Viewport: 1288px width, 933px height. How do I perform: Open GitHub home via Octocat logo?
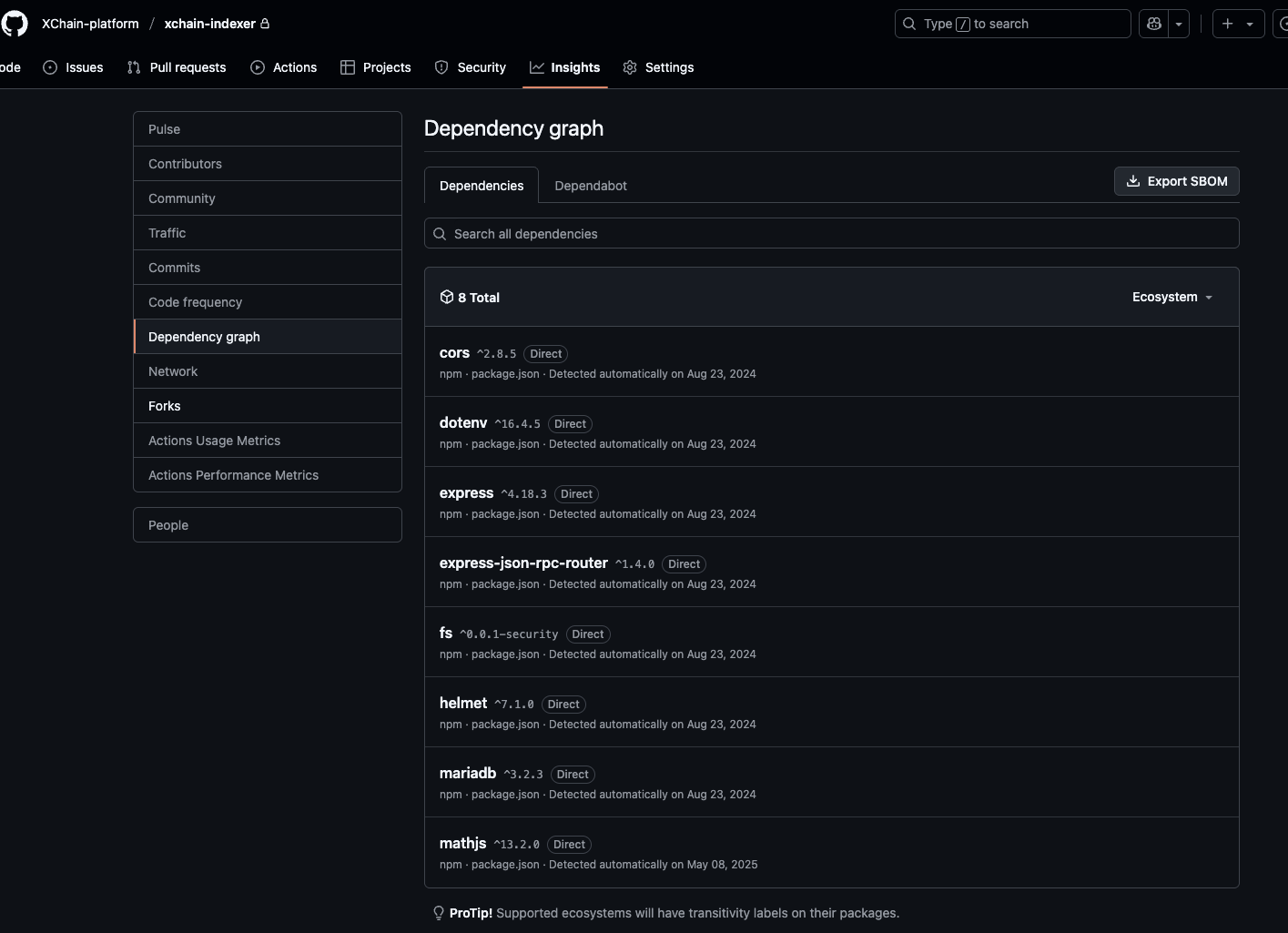(x=14, y=24)
